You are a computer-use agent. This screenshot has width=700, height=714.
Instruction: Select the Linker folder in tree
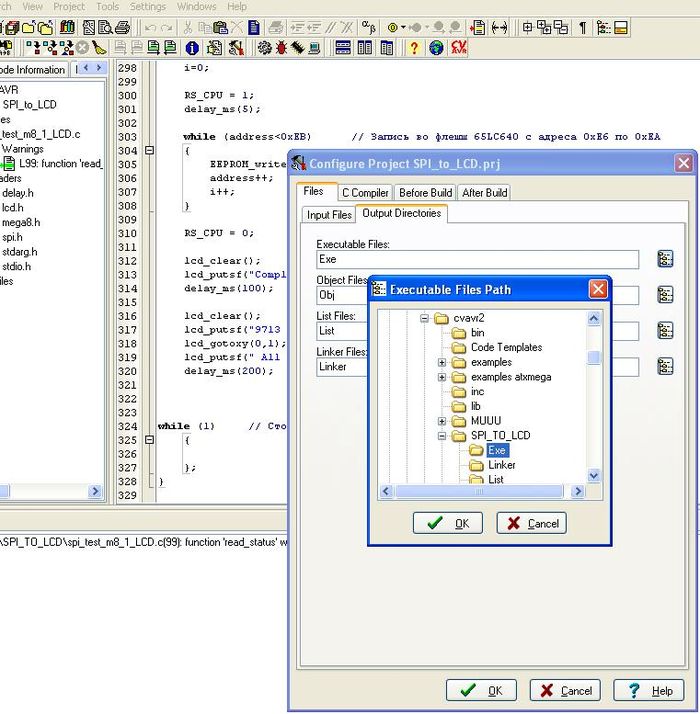[x=502, y=465]
